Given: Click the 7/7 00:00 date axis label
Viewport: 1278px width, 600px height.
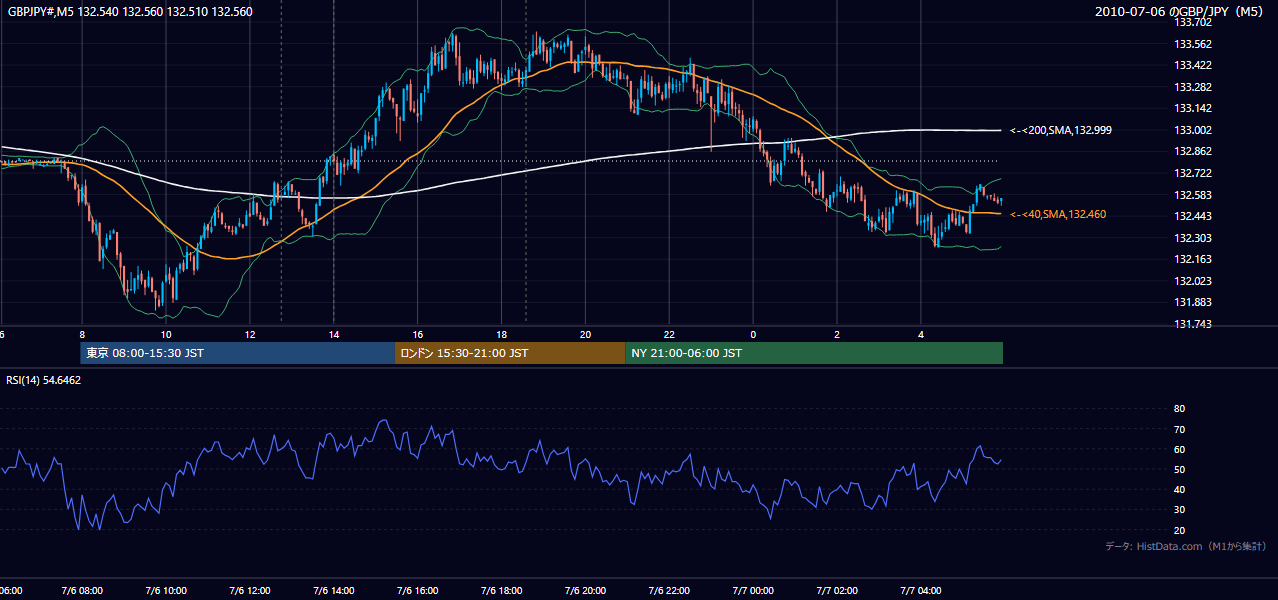Looking at the screenshot, I should click(x=754, y=591).
